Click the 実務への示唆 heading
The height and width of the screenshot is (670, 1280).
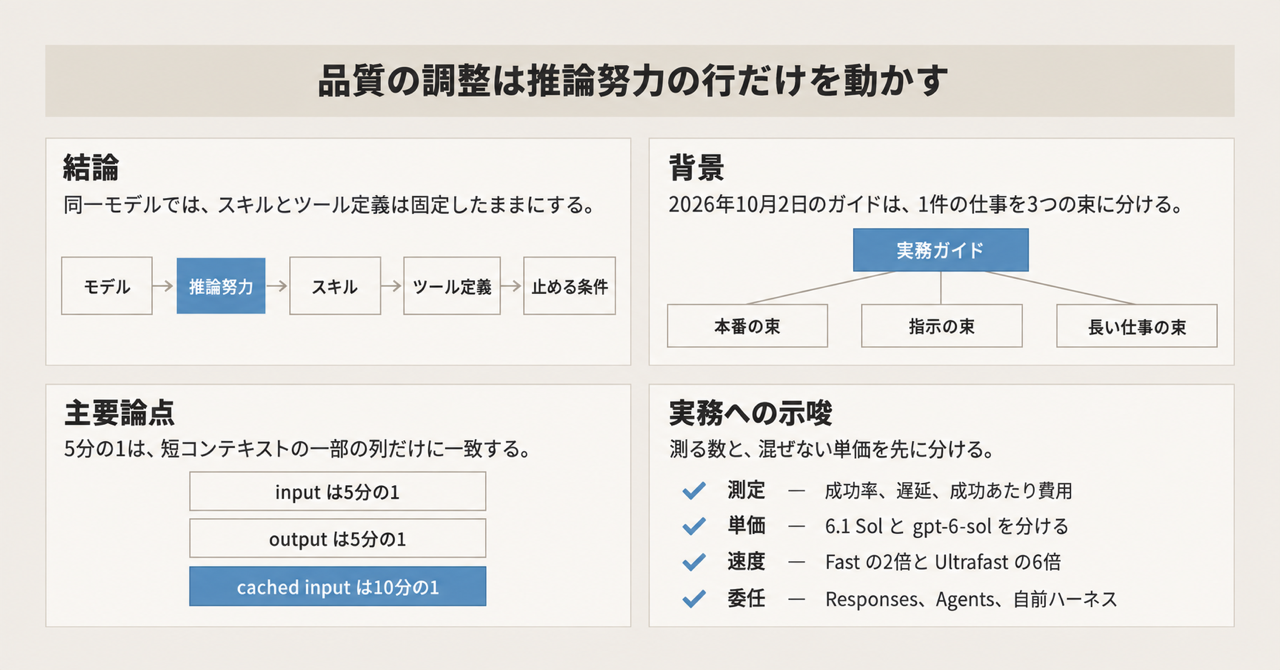pyautogui.click(x=751, y=413)
